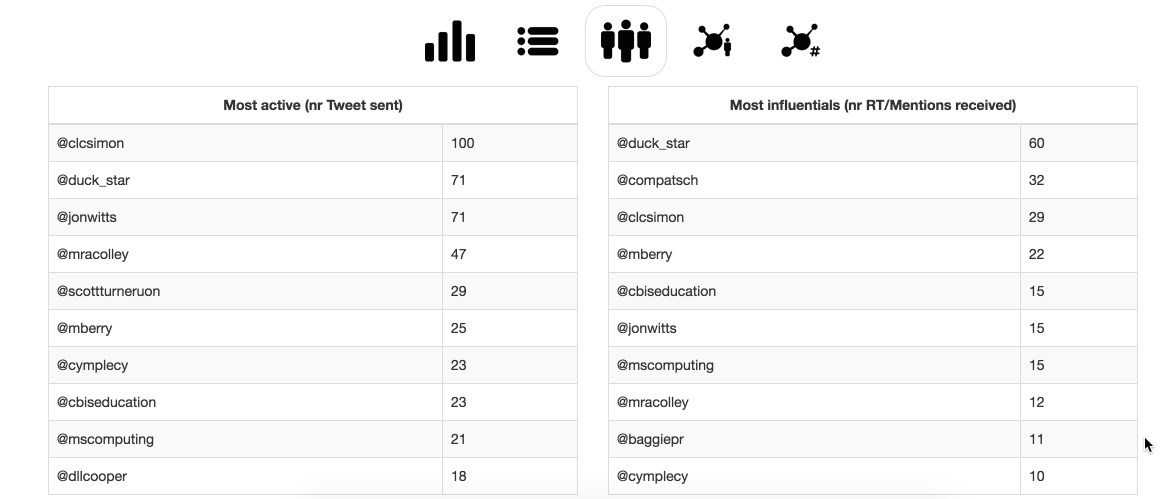Open the user network graph view
This screenshot has height=499, width=1164.
click(x=713, y=42)
